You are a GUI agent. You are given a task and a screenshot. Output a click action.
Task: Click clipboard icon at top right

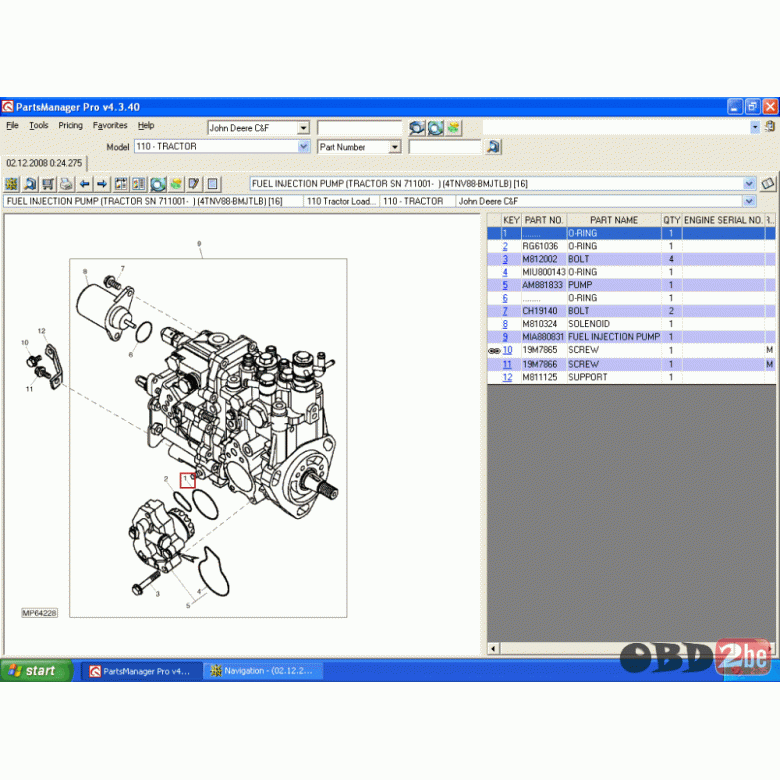pos(770,126)
